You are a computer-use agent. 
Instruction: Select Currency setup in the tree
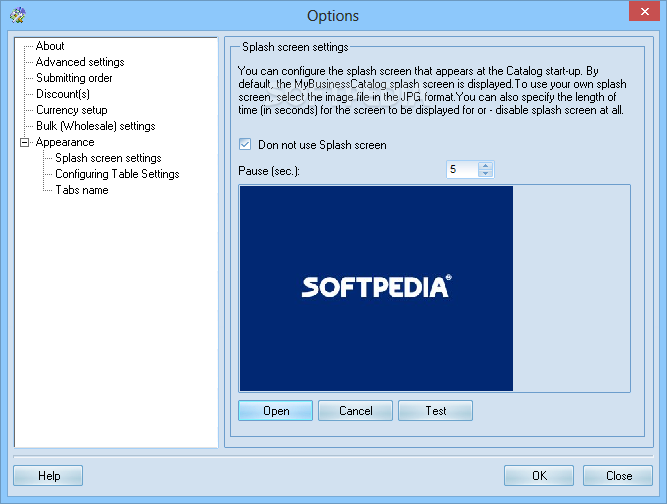[x=71, y=110]
